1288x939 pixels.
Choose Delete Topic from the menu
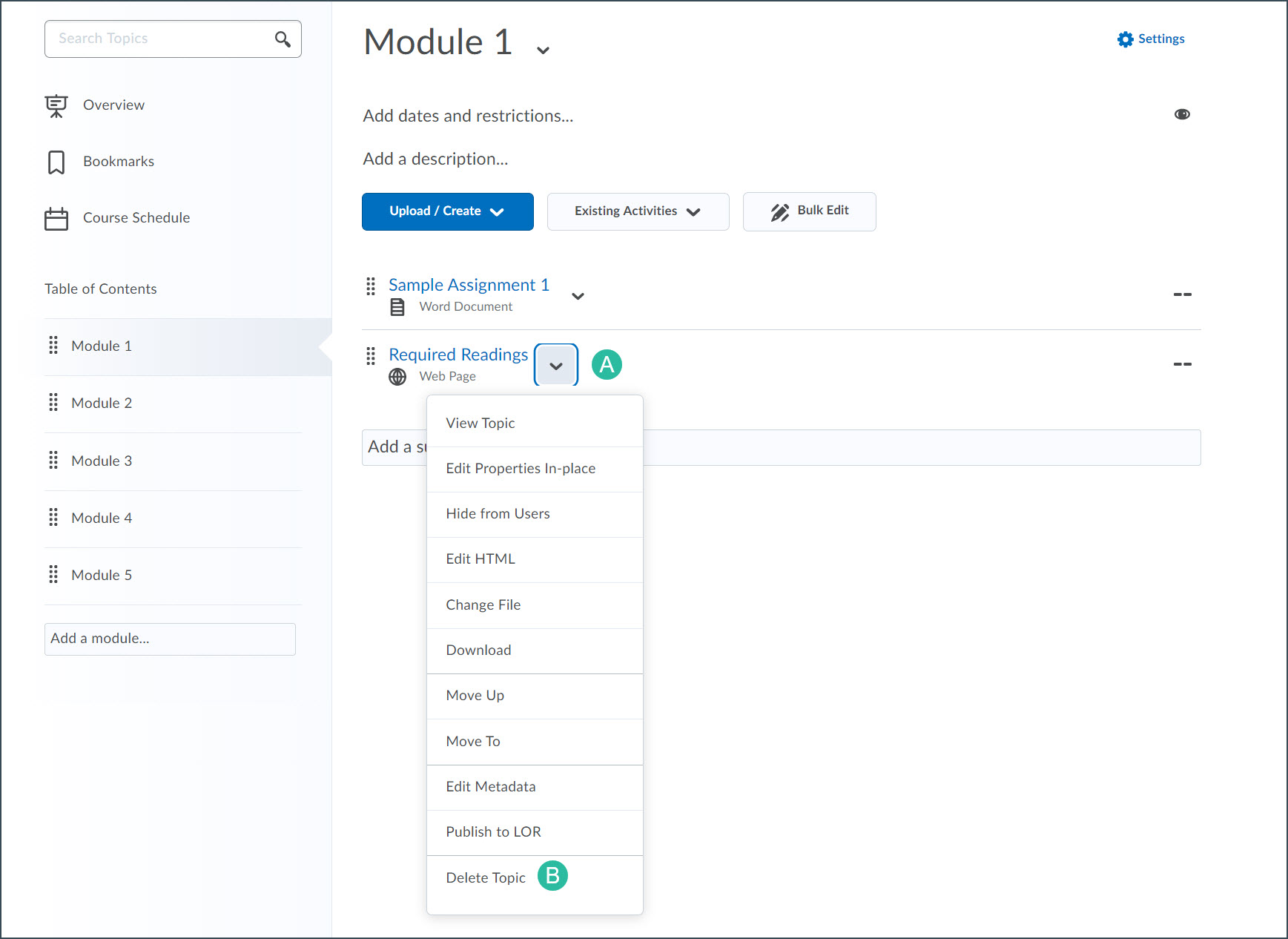pos(486,877)
